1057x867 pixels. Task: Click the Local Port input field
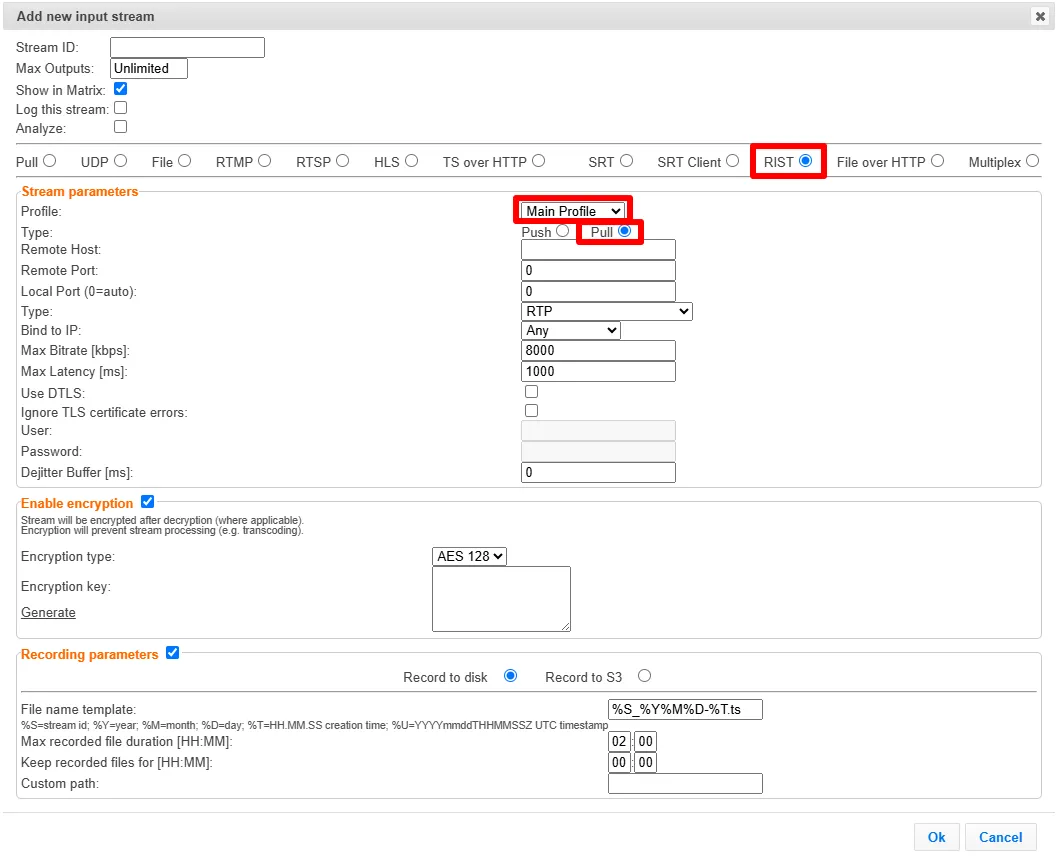pos(599,291)
